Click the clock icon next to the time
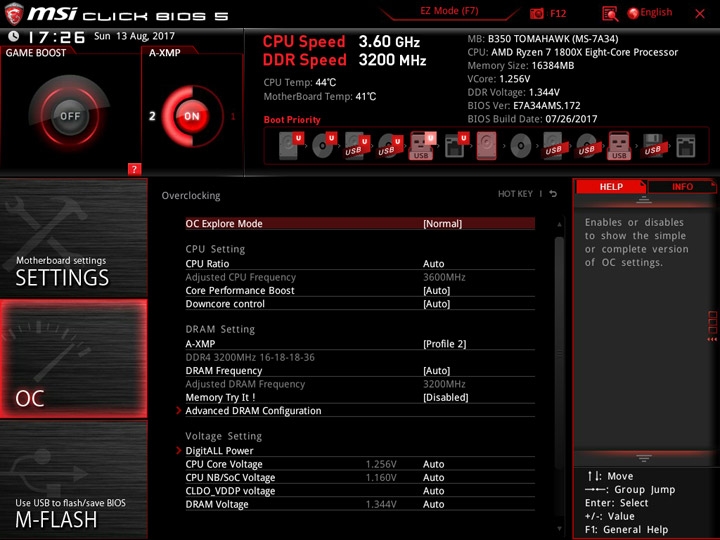This screenshot has height=540, width=720. click(x=14, y=36)
